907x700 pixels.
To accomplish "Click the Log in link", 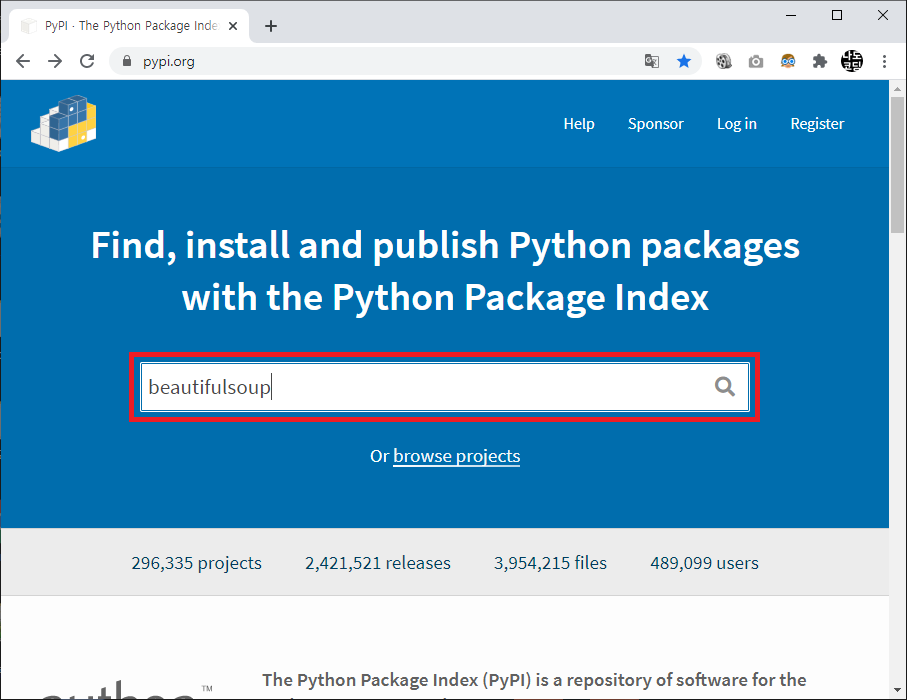I will (x=736, y=124).
